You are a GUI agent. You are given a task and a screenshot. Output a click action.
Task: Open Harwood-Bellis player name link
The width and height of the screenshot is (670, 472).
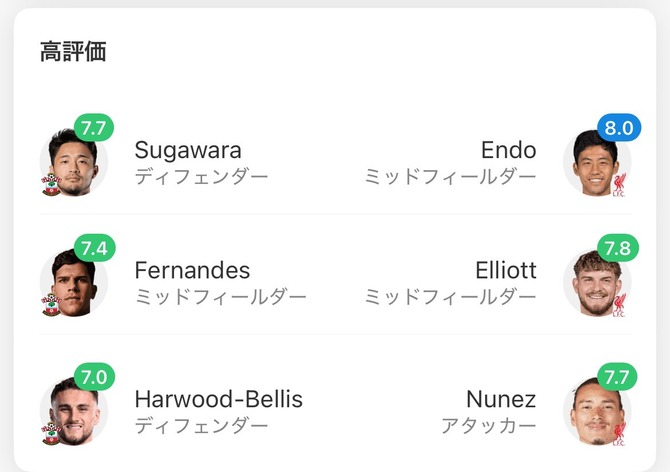point(218,400)
